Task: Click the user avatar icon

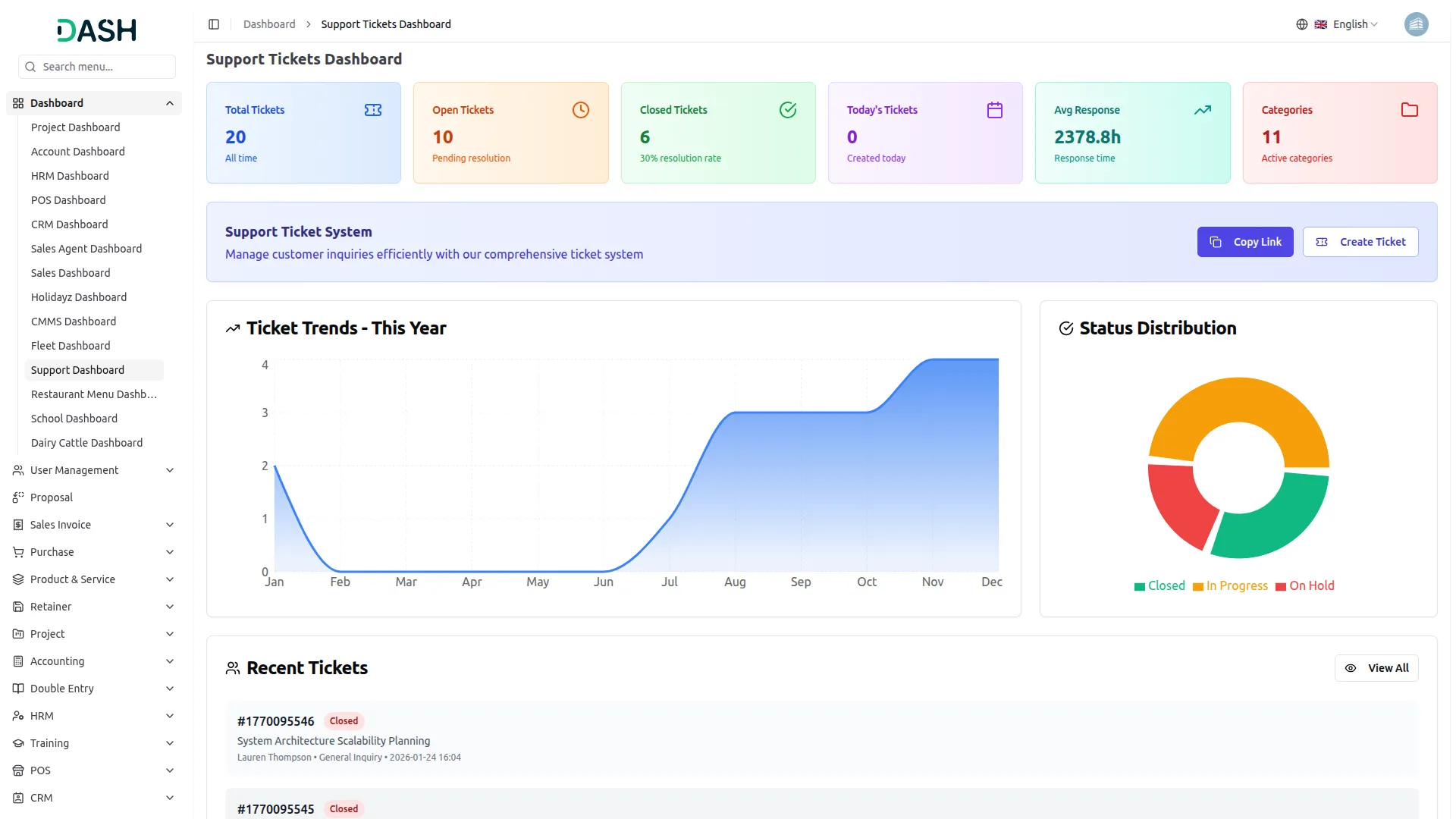Action: 1416,24
